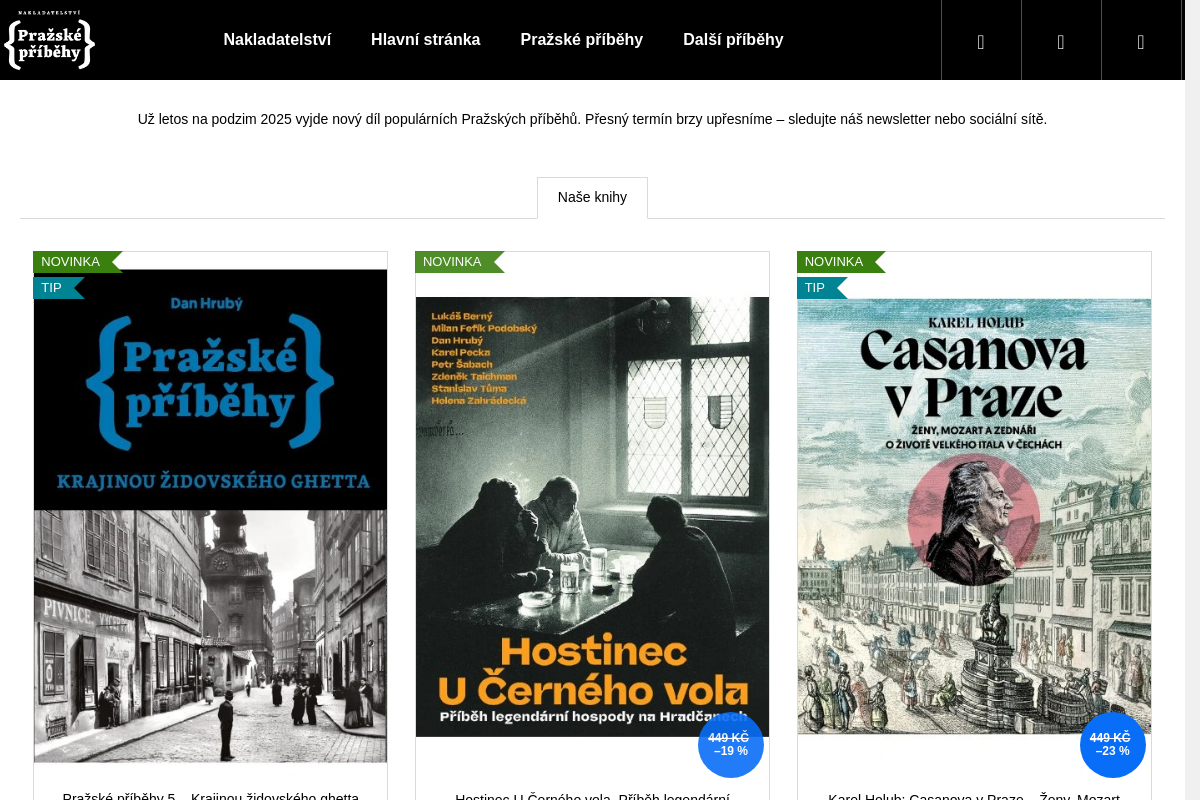Screen dimensions: 1200x800
Task: Open the Nakladatelství menu item
Action: 277,40
